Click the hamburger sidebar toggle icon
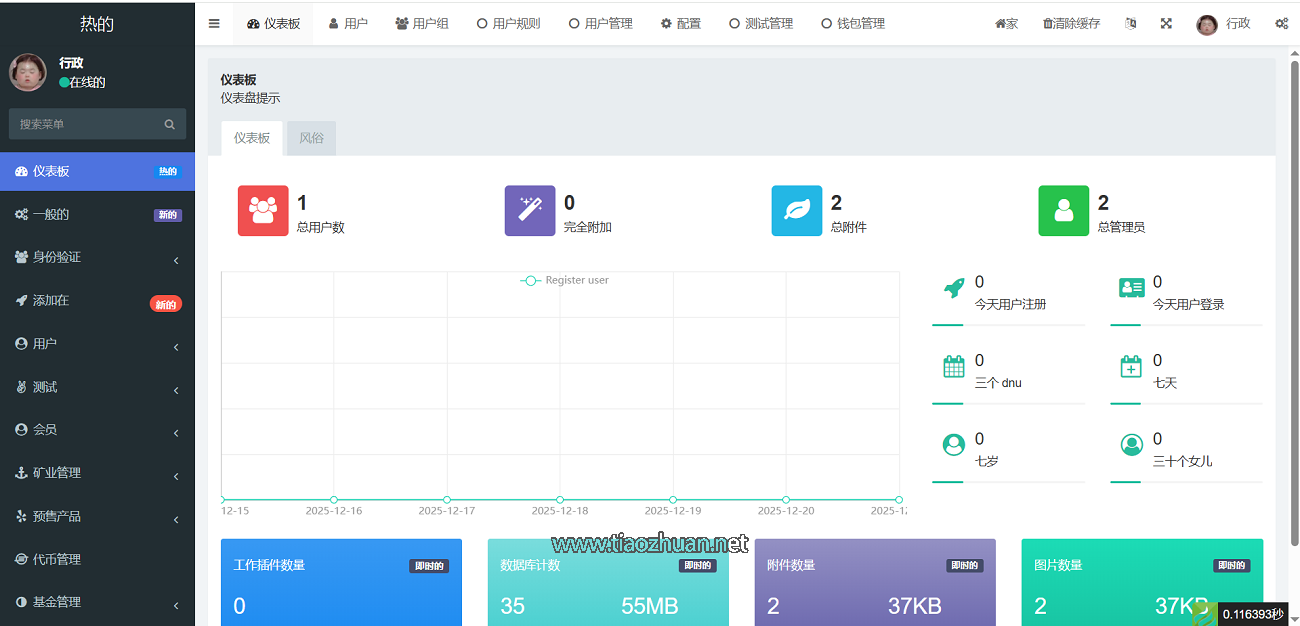1300x626 pixels. click(214, 24)
